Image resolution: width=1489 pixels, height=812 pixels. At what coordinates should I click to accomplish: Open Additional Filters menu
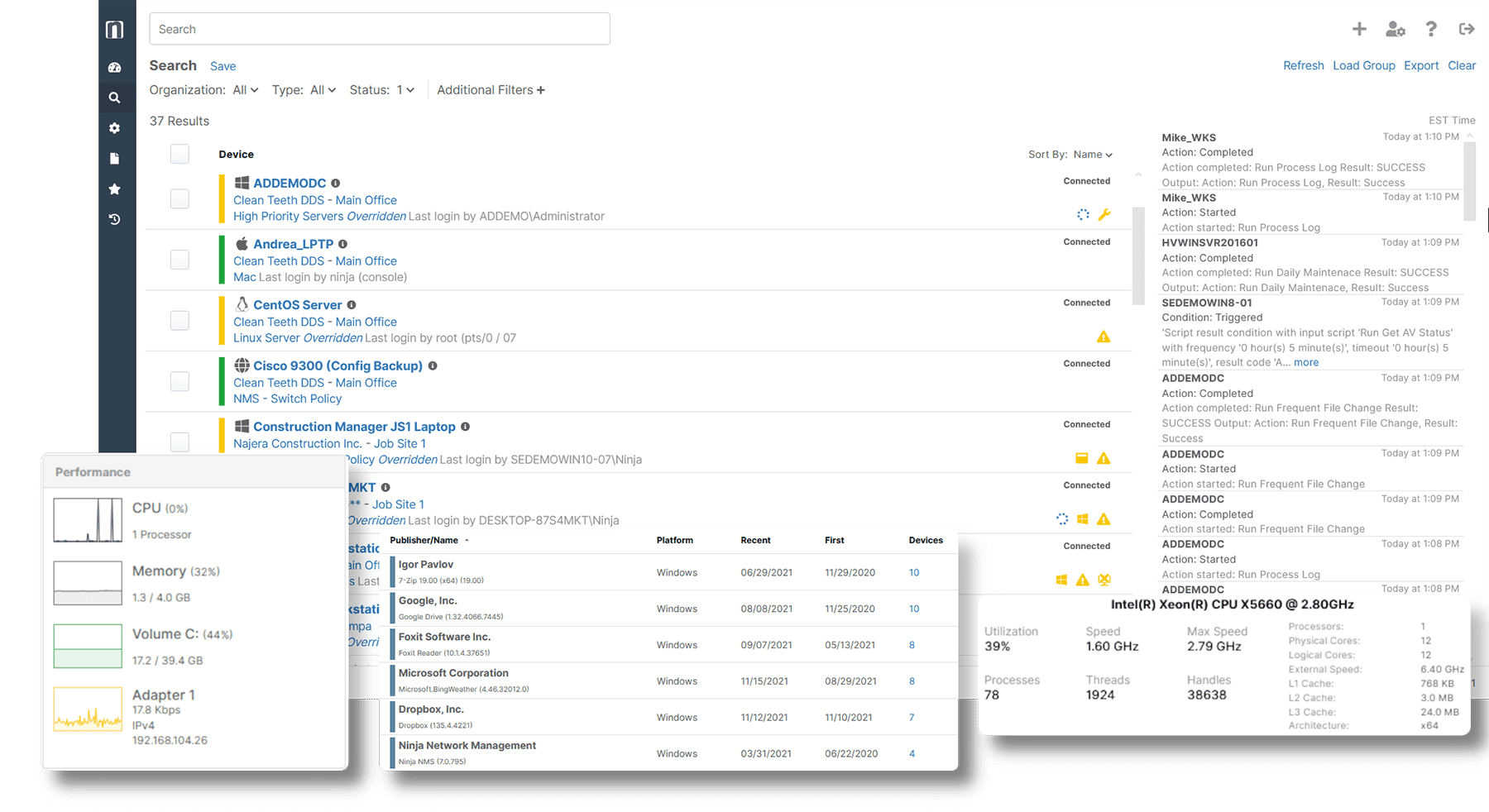[x=491, y=90]
